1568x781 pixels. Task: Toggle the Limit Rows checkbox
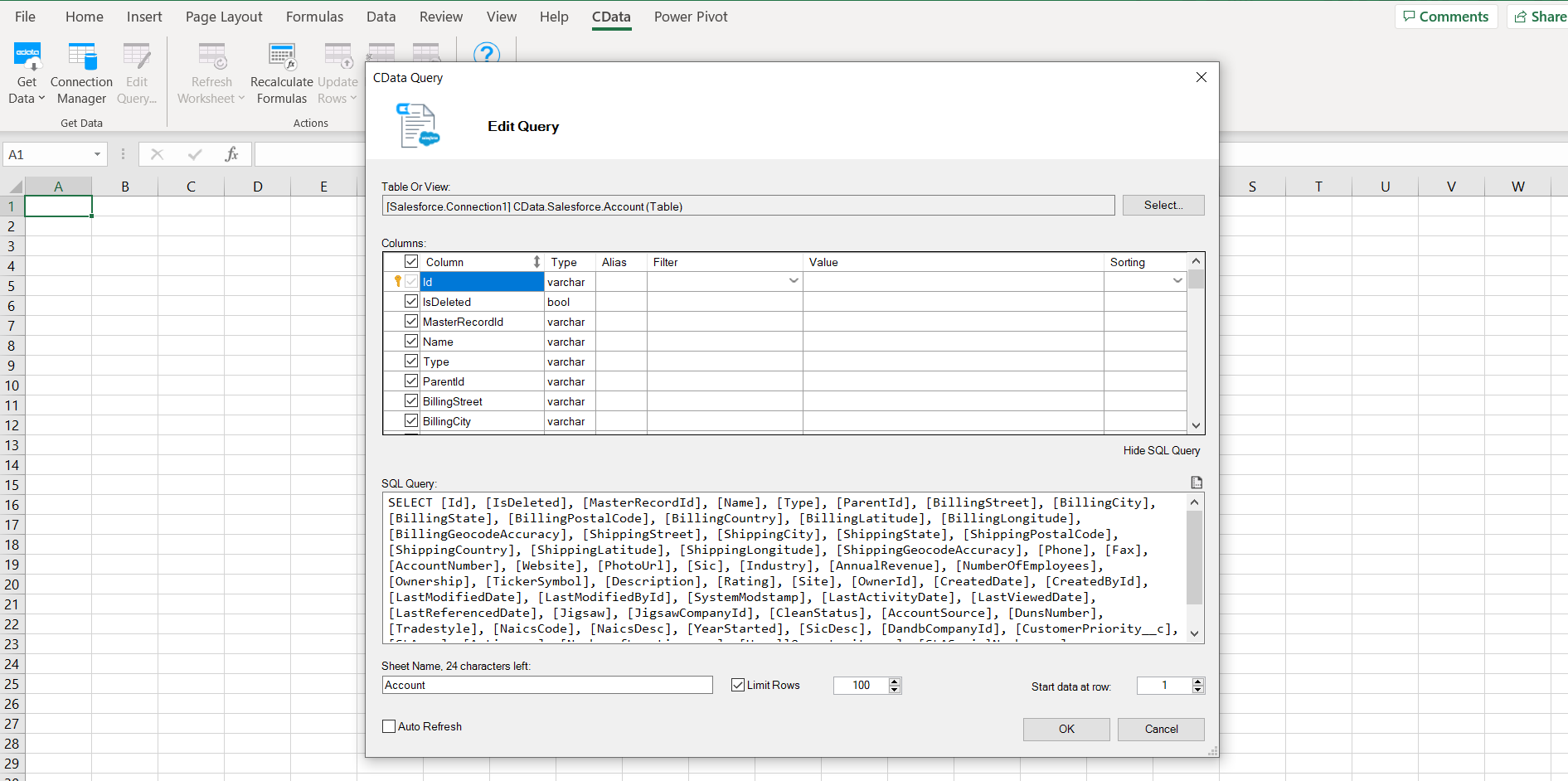point(738,685)
